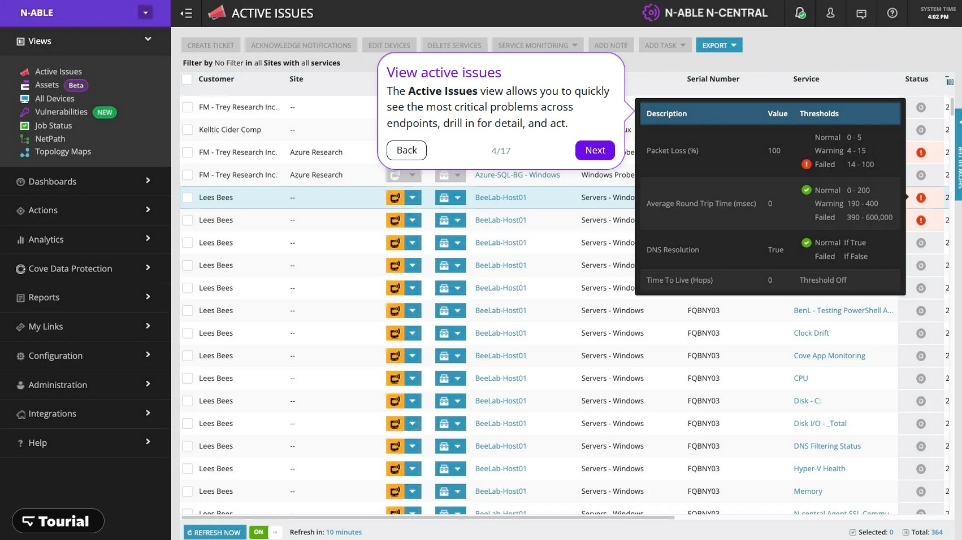This screenshot has width=962, height=540.
Task: Open the help question mark icon in header
Action: coord(892,13)
